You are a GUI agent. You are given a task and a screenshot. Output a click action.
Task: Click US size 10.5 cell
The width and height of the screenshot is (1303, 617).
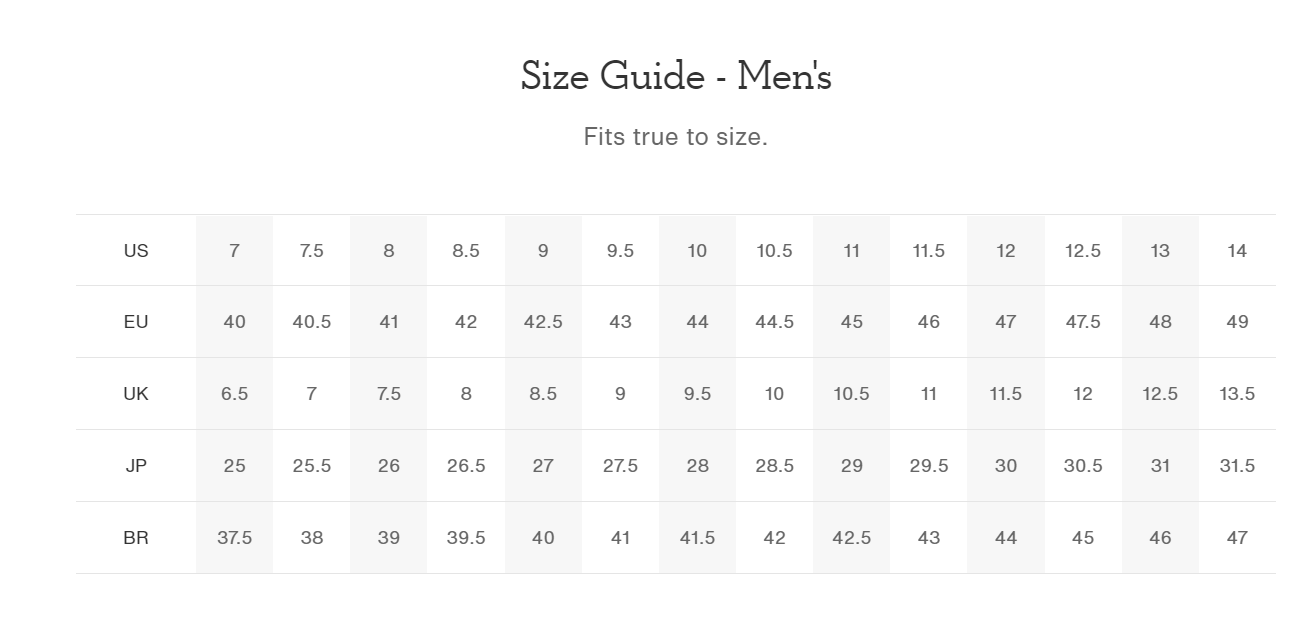[x=774, y=250]
